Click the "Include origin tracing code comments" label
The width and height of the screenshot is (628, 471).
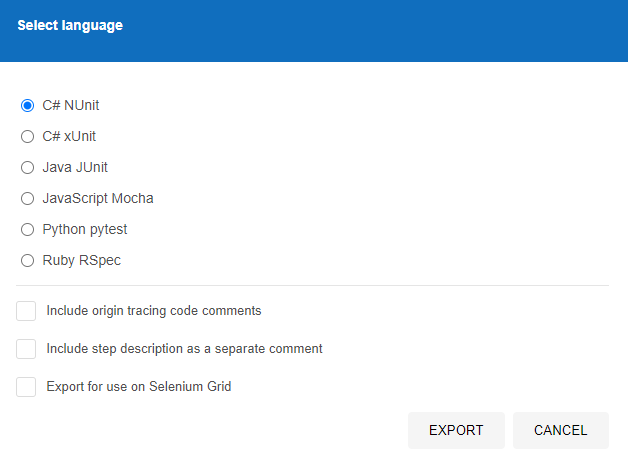click(x=154, y=311)
